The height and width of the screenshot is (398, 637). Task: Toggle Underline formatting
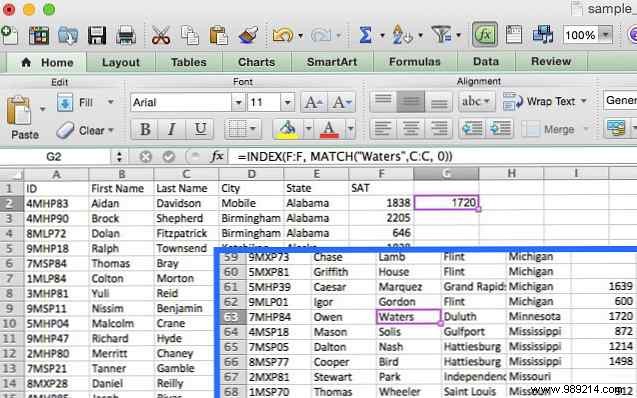pos(200,130)
